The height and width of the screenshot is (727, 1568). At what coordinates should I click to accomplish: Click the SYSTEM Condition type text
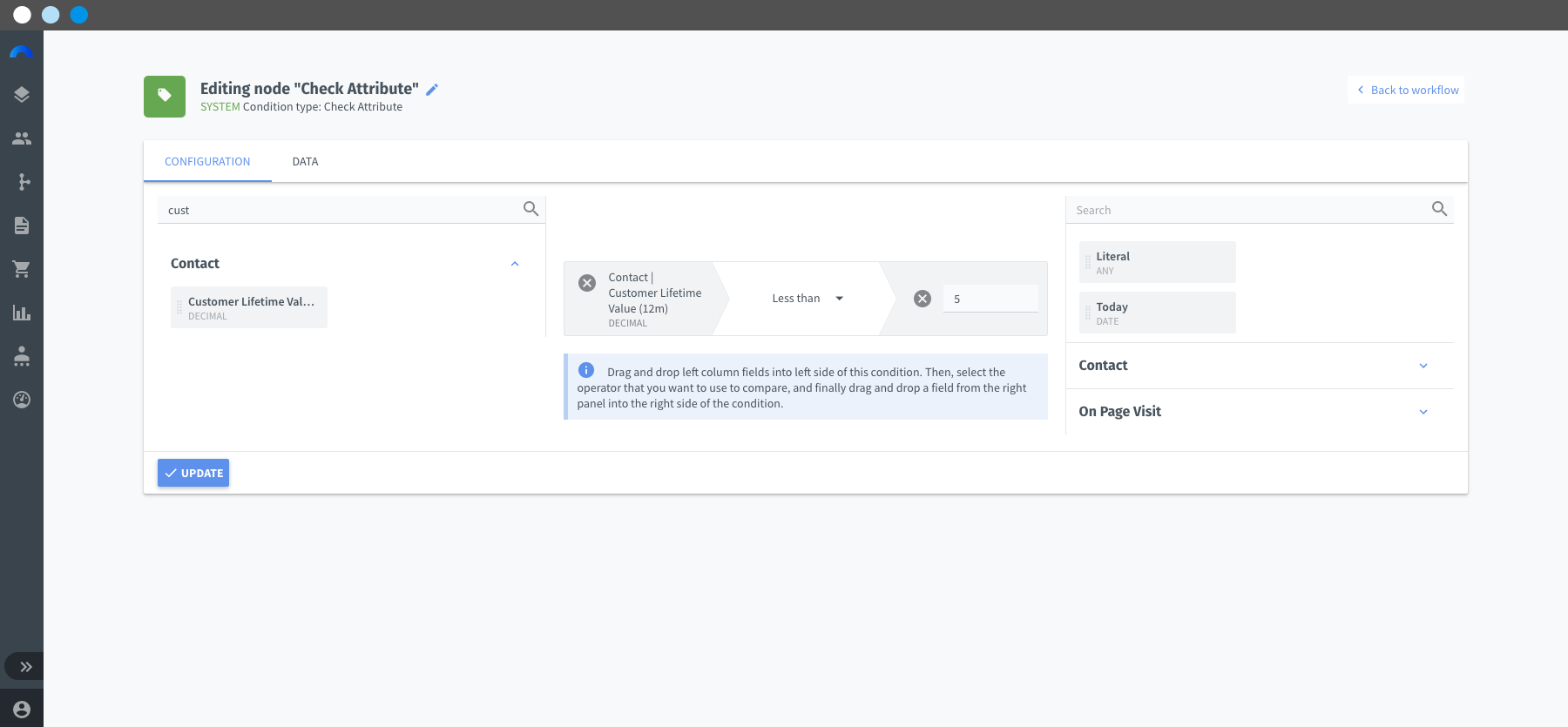[x=301, y=107]
